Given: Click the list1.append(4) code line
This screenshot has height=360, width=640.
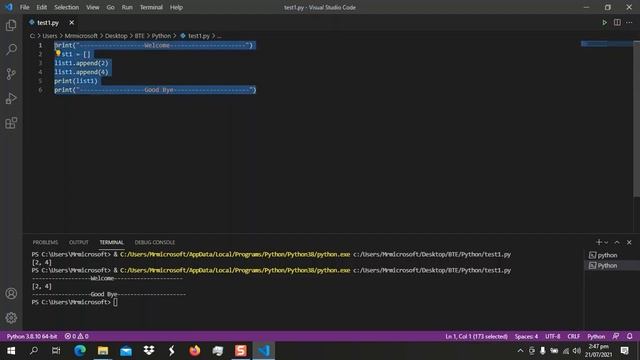Looking at the screenshot, I should click(81, 72).
